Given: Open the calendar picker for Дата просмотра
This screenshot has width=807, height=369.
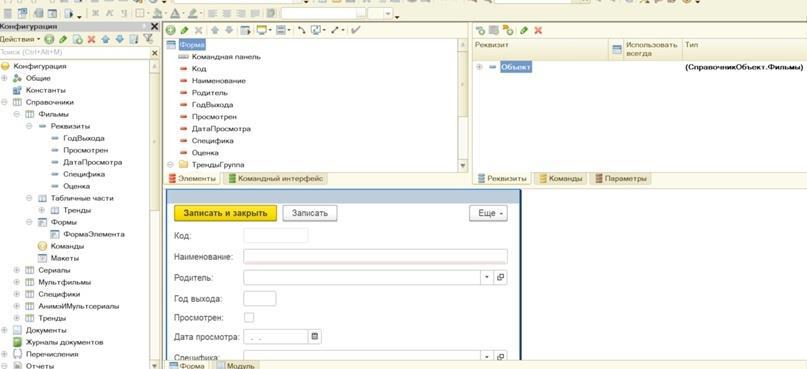Looking at the screenshot, I should click(315, 337).
